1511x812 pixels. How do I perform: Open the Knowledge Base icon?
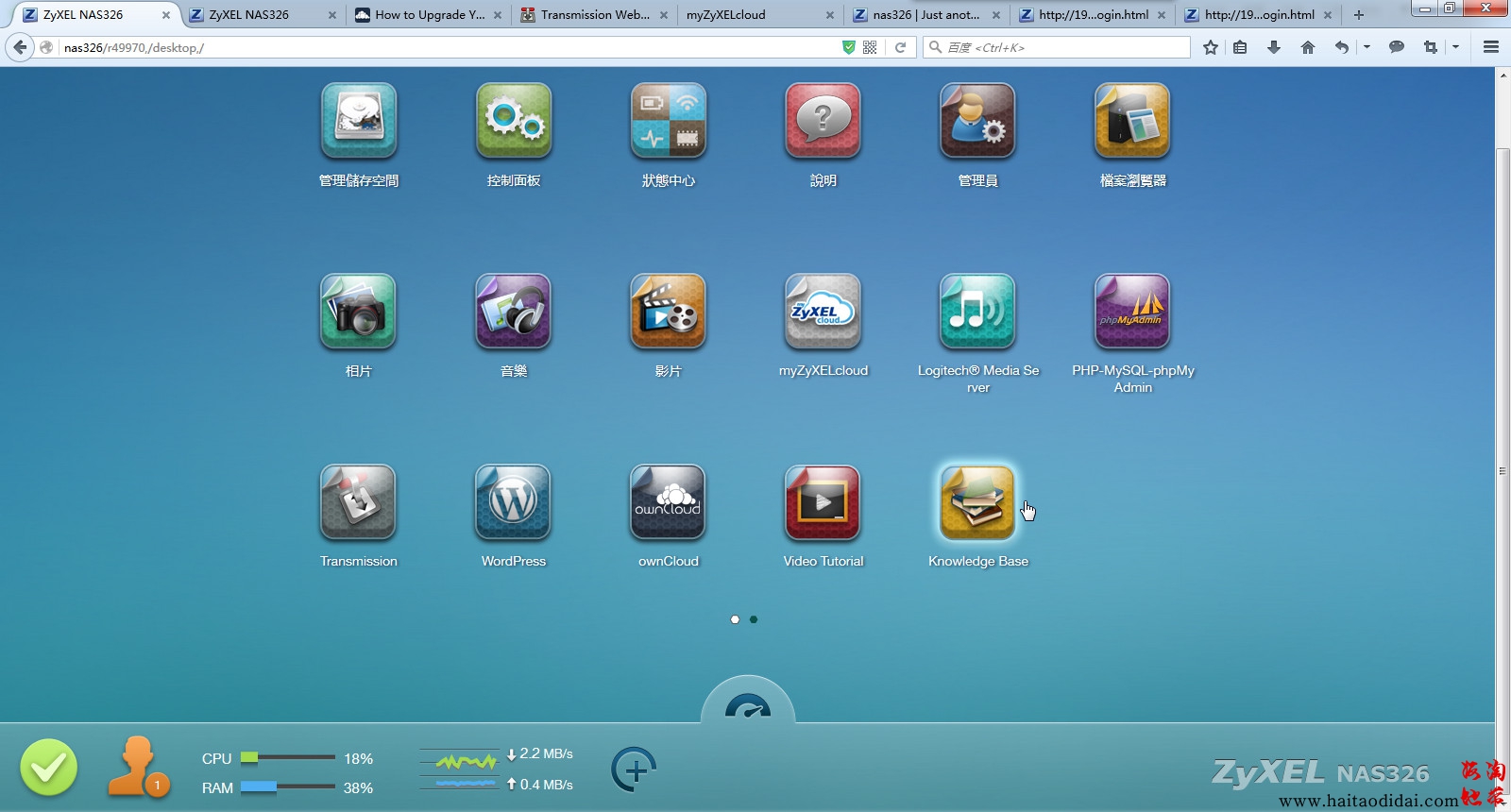[x=977, y=502]
